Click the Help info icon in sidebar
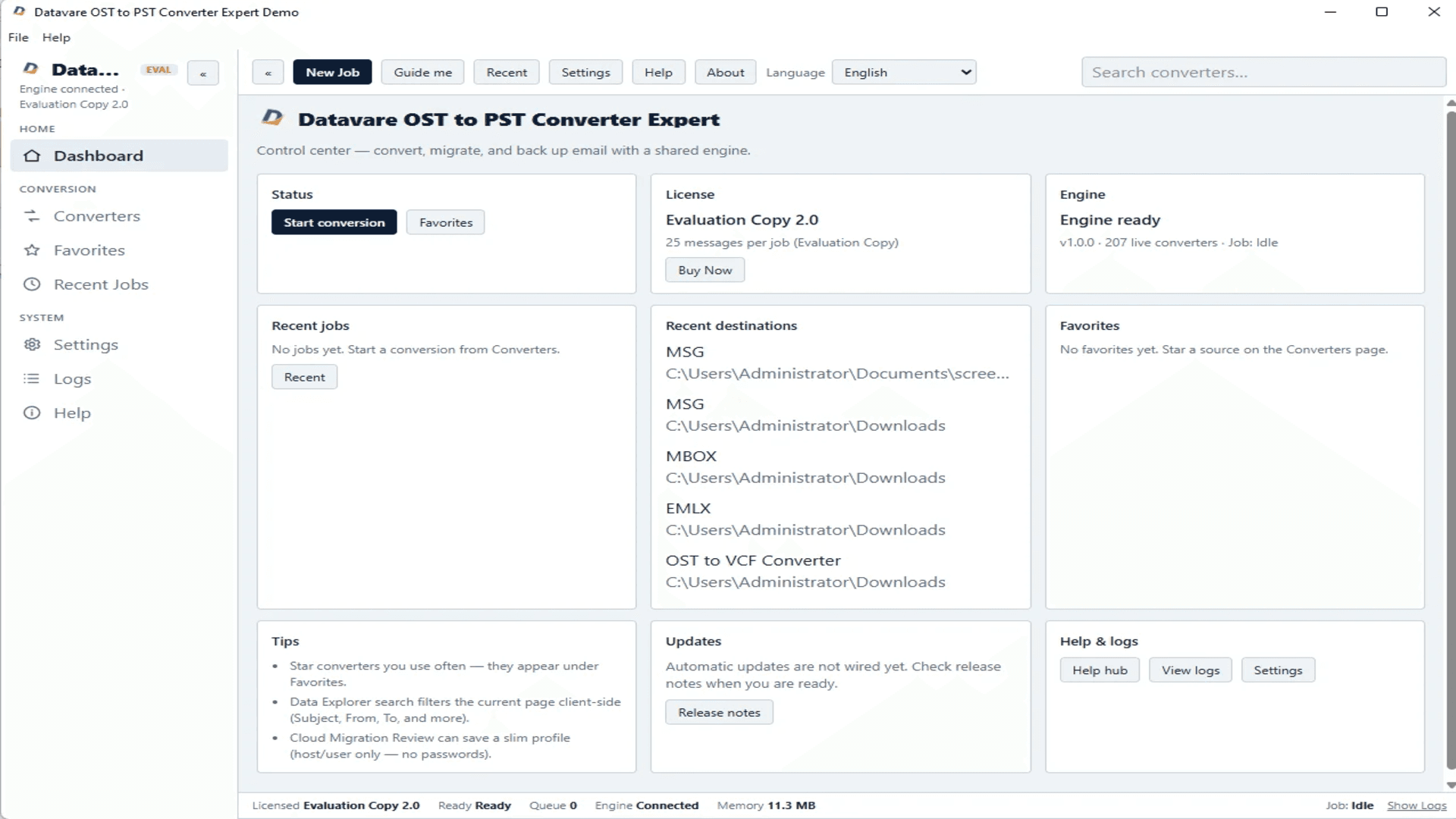This screenshot has width=1456, height=819. click(32, 413)
